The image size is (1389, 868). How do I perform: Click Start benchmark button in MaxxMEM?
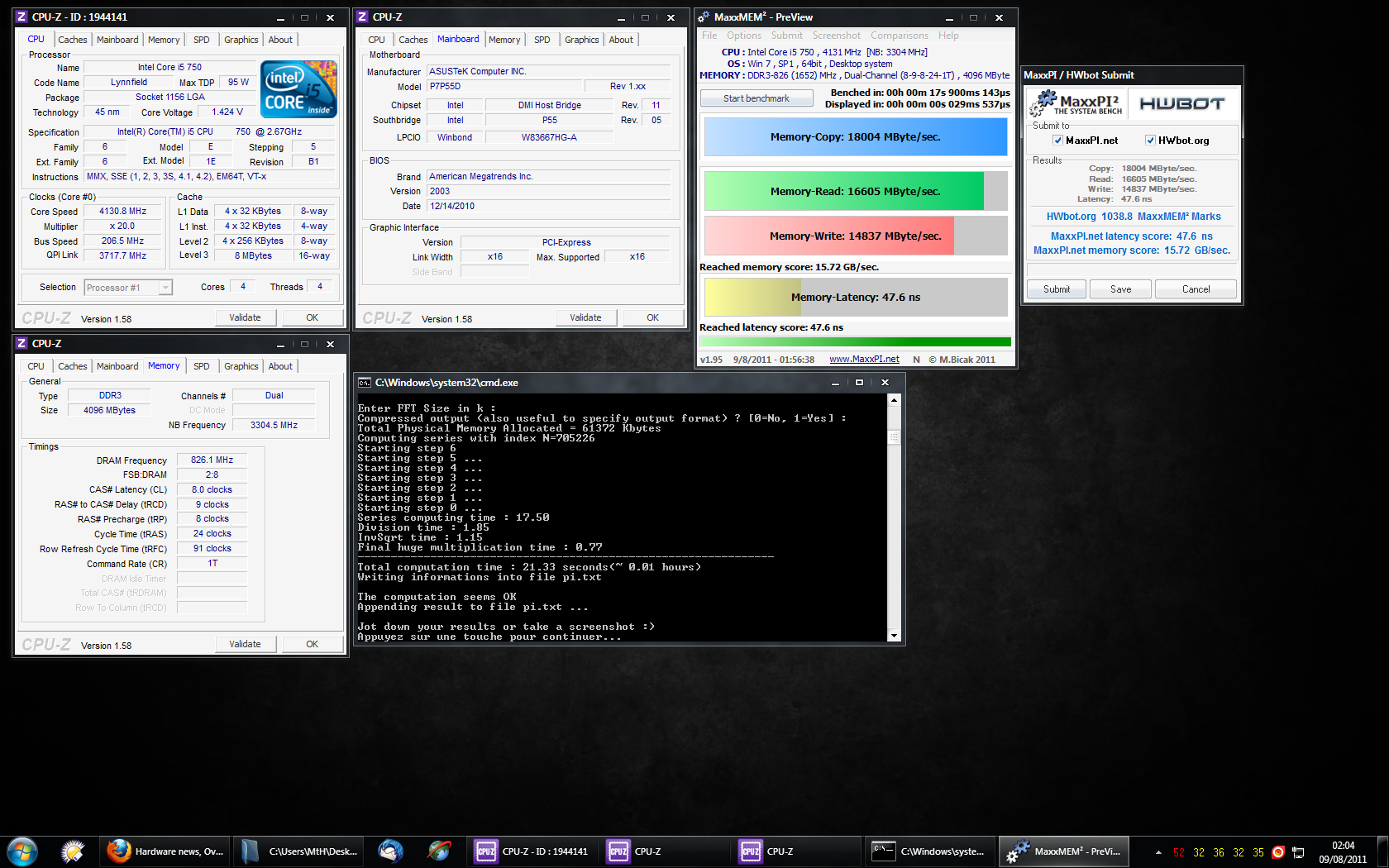(757, 98)
